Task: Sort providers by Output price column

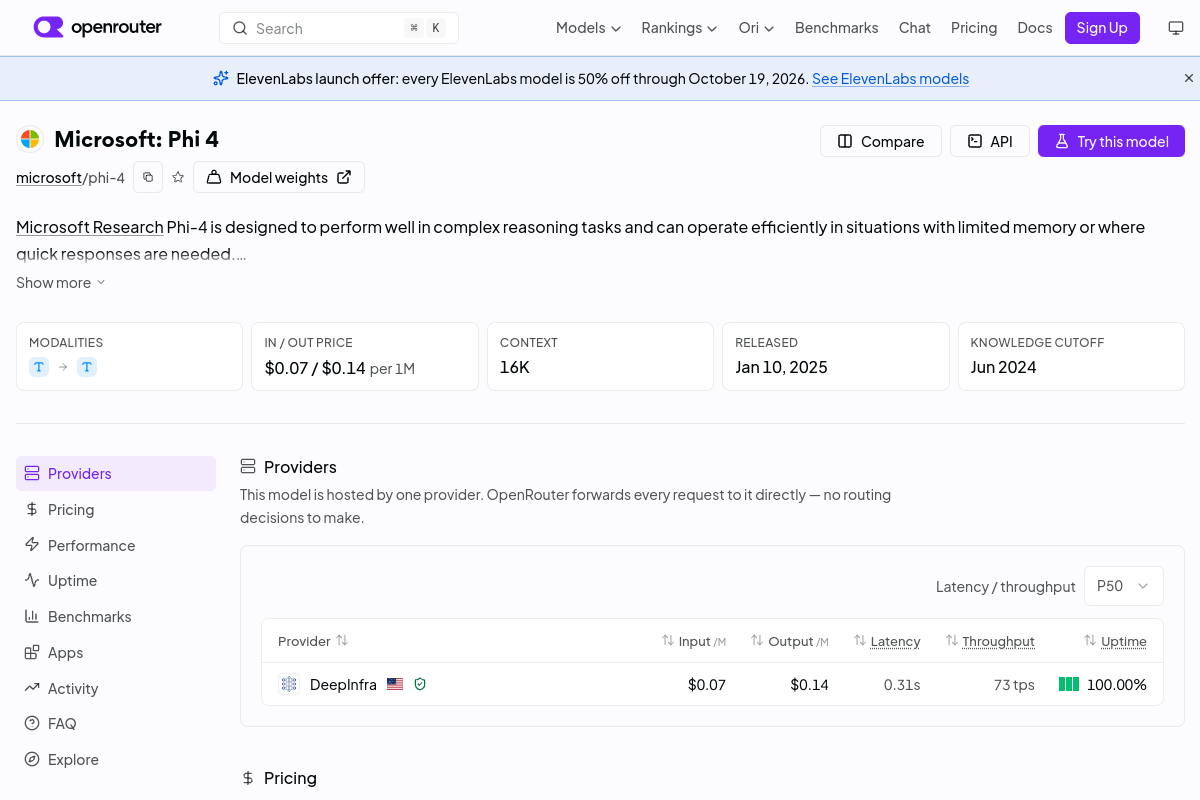Action: pos(790,641)
